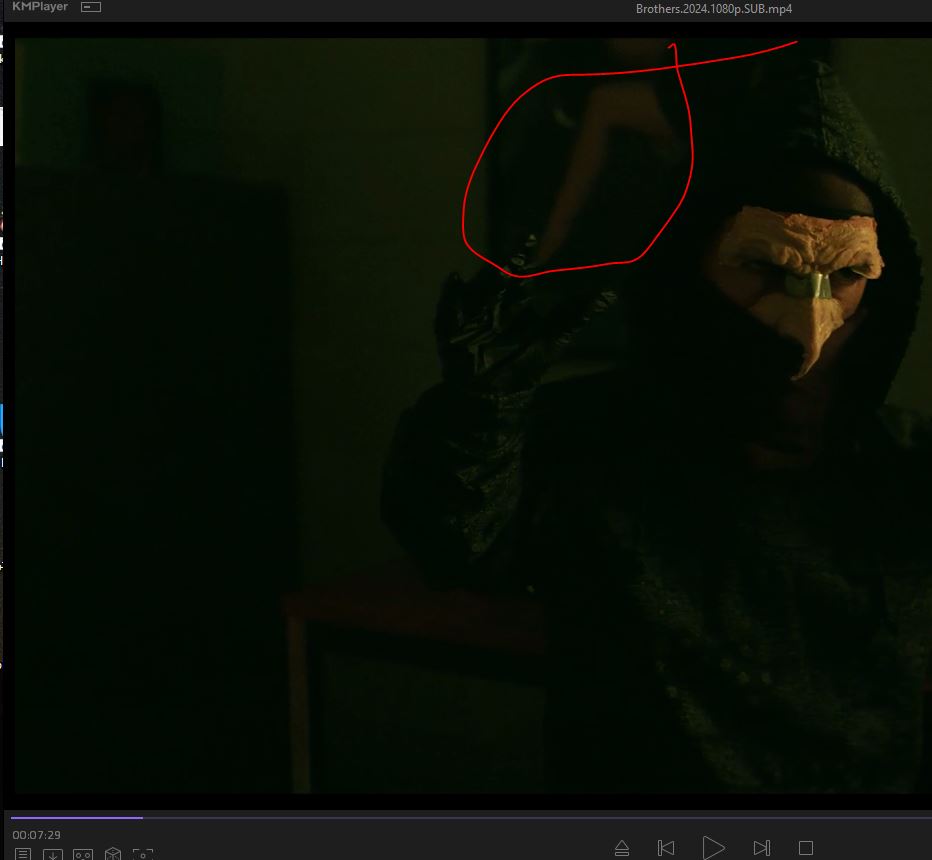
Task: Open the KMPlayer main menu
Action: 40,7
